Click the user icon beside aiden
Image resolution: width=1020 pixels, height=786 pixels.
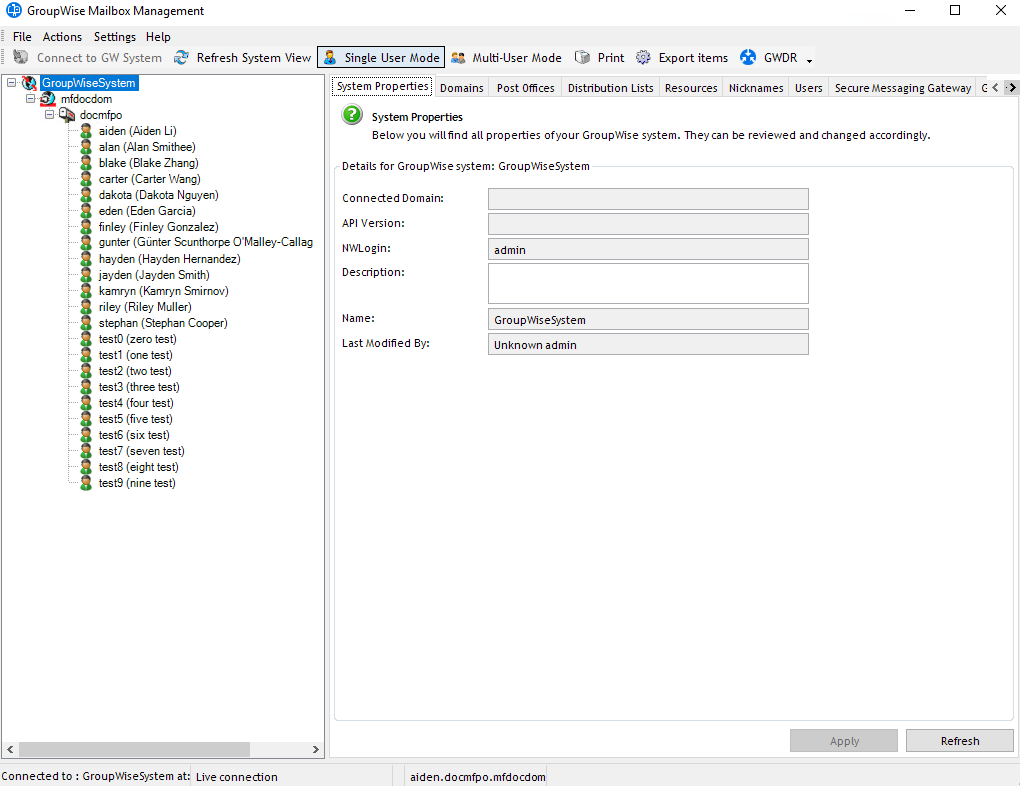86,131
